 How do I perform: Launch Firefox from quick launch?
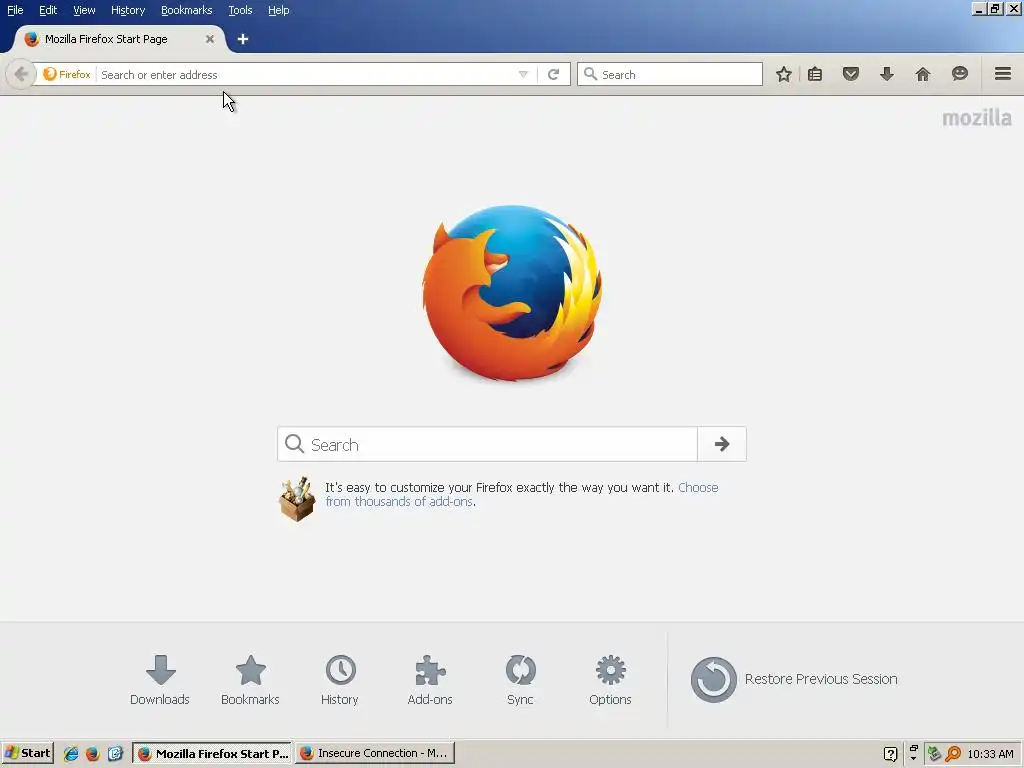pos(93,754)
